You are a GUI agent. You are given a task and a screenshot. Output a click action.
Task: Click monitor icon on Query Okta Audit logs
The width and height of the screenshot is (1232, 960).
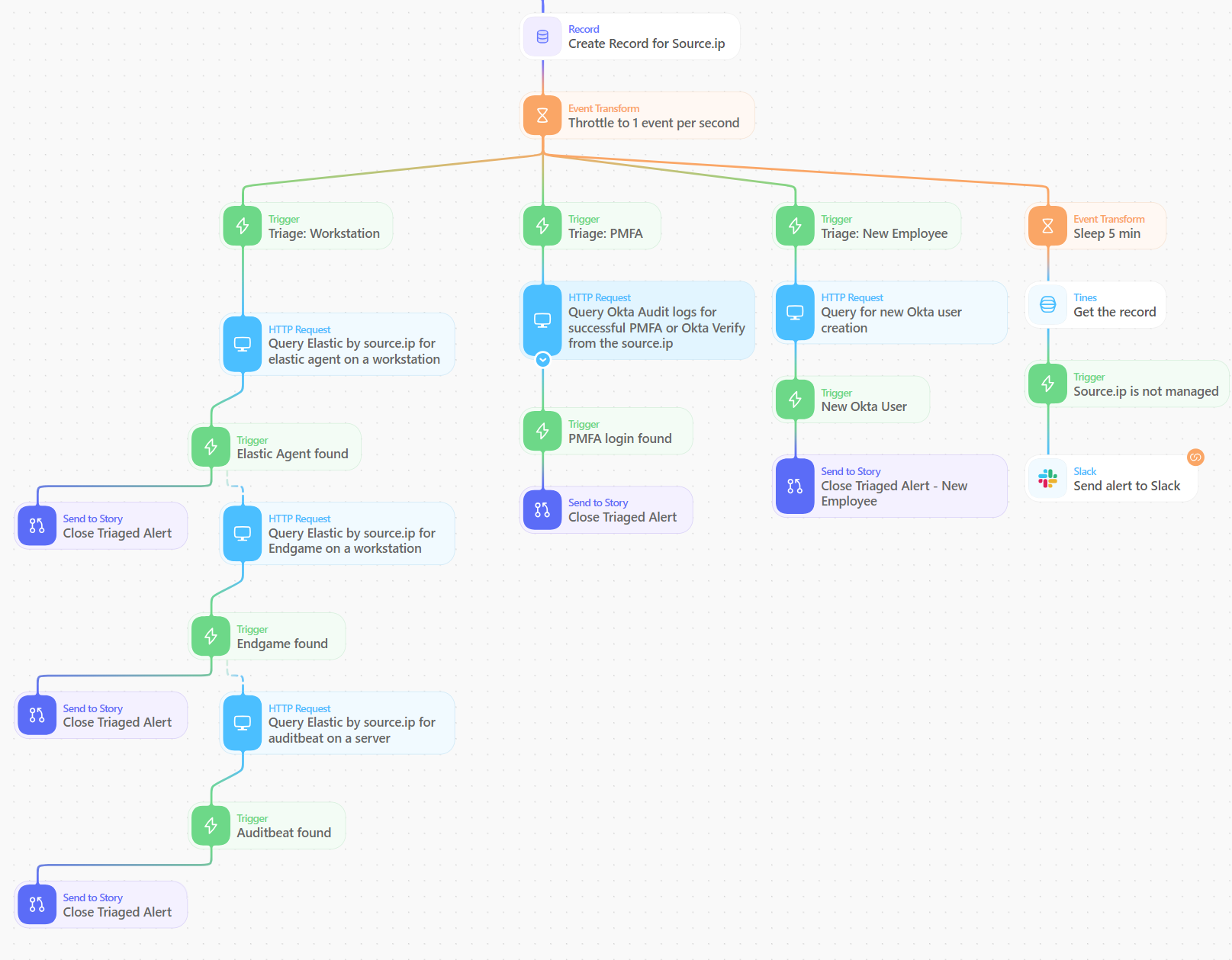(542, 320)
